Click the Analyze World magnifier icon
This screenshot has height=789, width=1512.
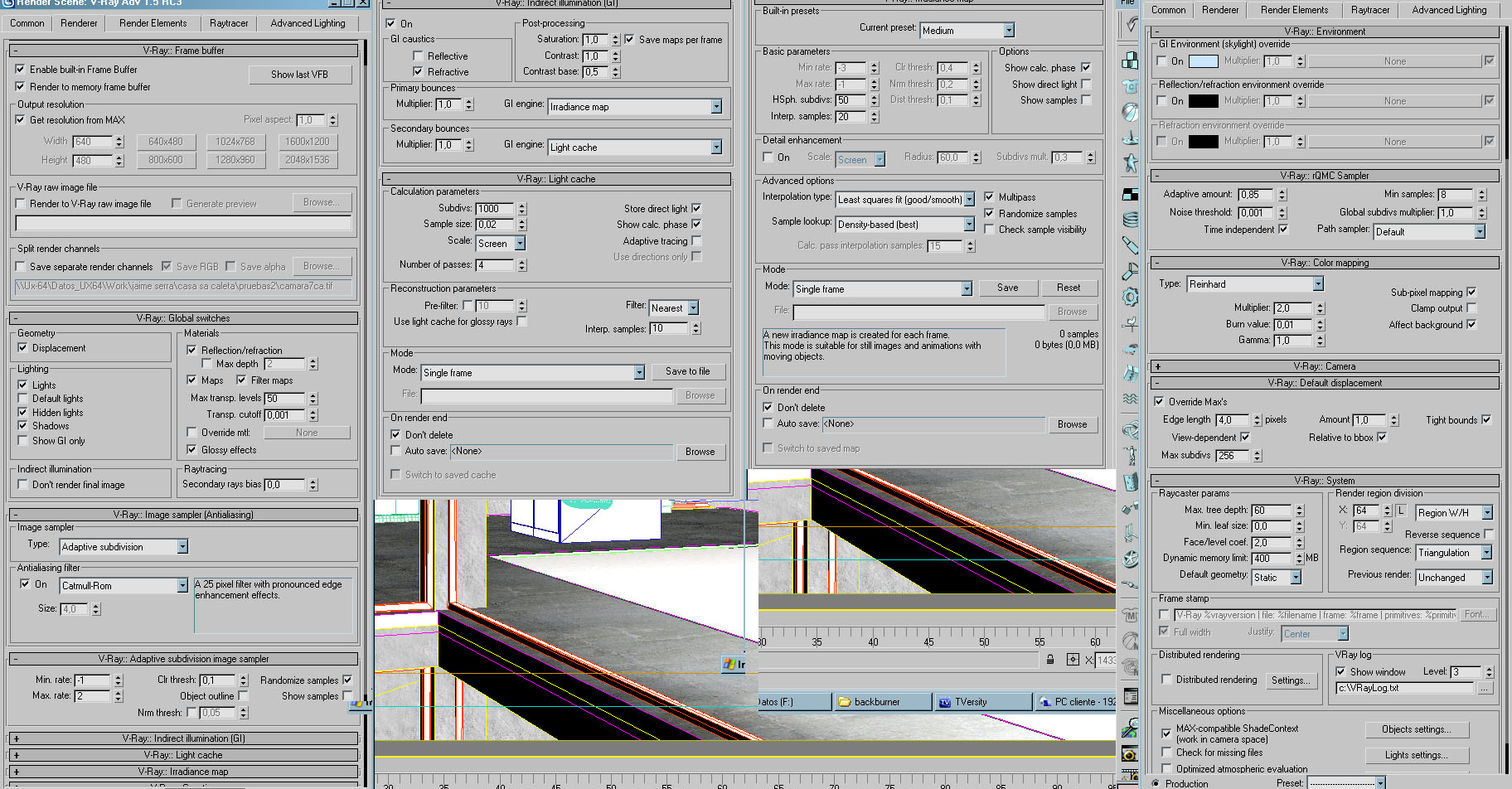coord(1130,728)
